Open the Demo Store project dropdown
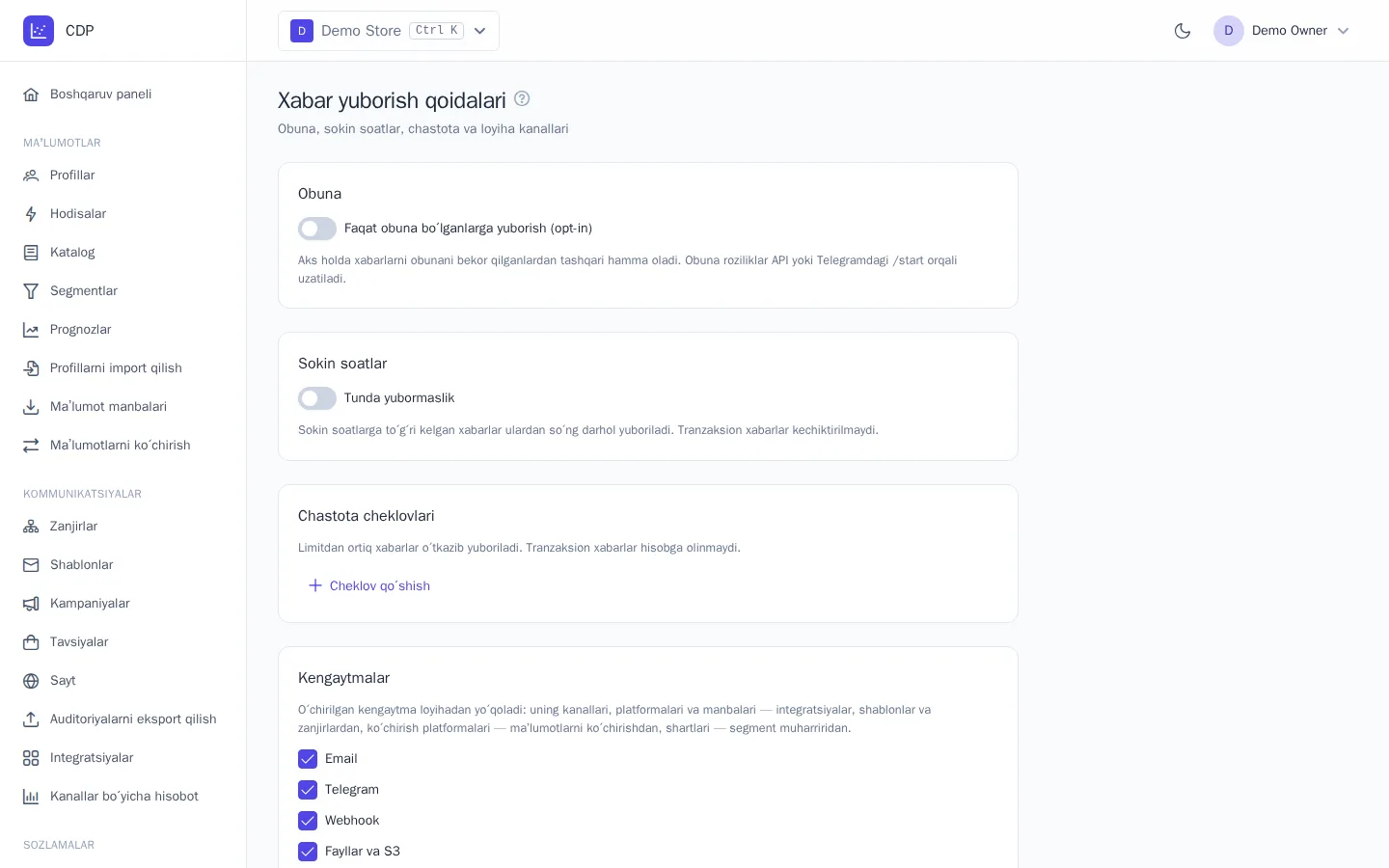1389x868 pixels. [x=389, y=31]
